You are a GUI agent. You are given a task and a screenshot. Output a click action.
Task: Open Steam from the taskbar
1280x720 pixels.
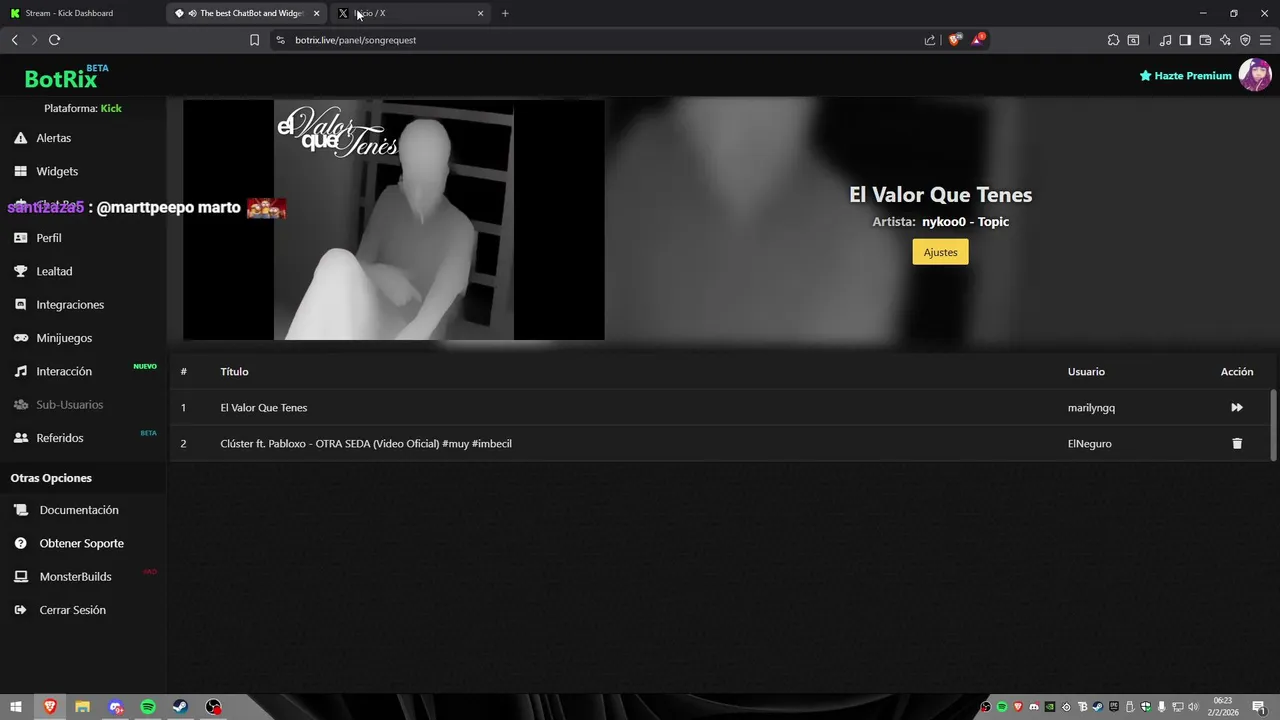pyautogui.click(x=180, y=707)
